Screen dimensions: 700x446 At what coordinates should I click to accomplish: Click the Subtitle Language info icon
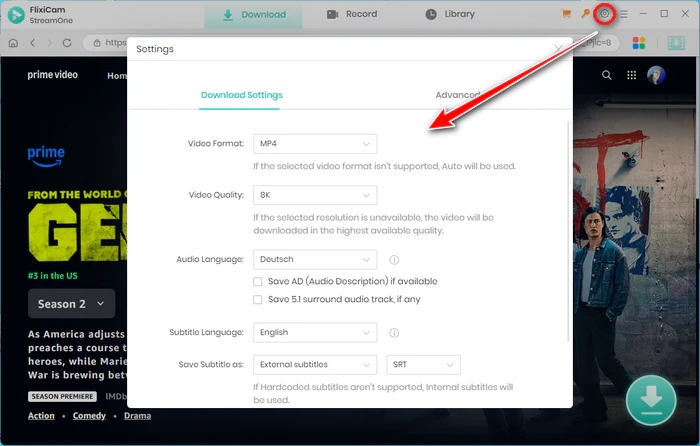tap(395, 333)
